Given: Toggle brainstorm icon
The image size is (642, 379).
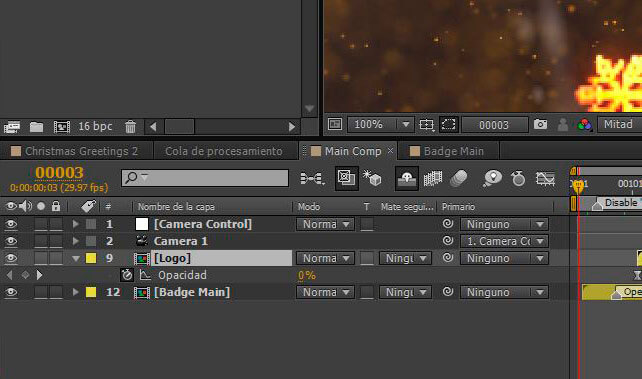Looking at the screenshot, I should (x=492, y=178).
